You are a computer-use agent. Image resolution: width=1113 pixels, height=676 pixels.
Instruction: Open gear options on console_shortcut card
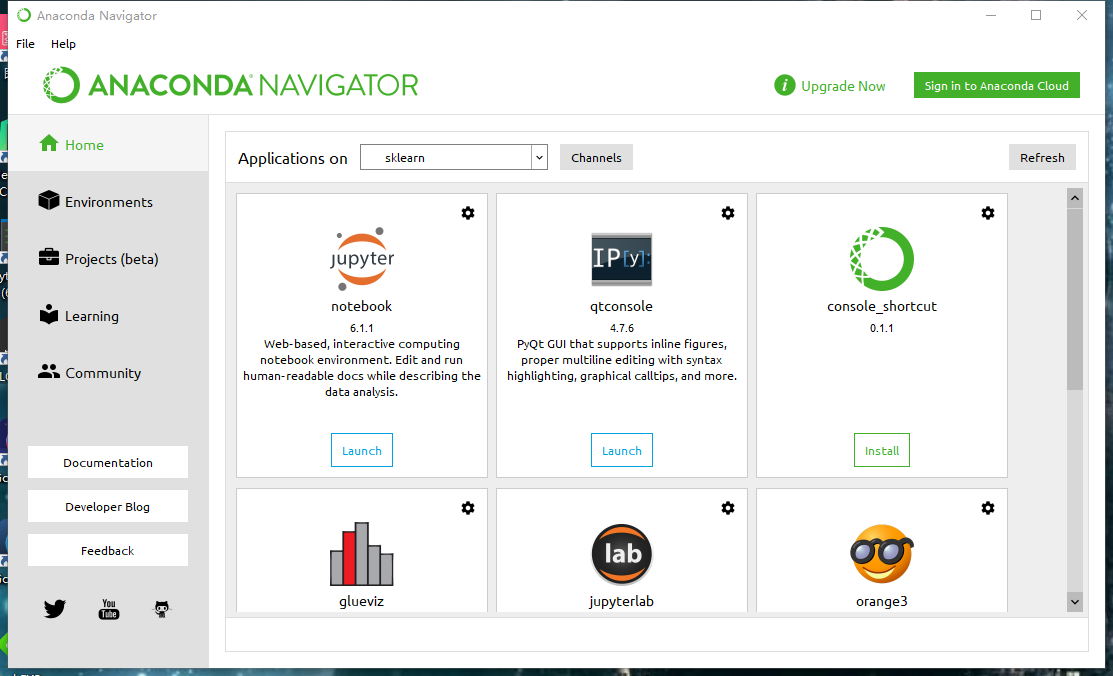pyautogui.click(x=987, y=213)
